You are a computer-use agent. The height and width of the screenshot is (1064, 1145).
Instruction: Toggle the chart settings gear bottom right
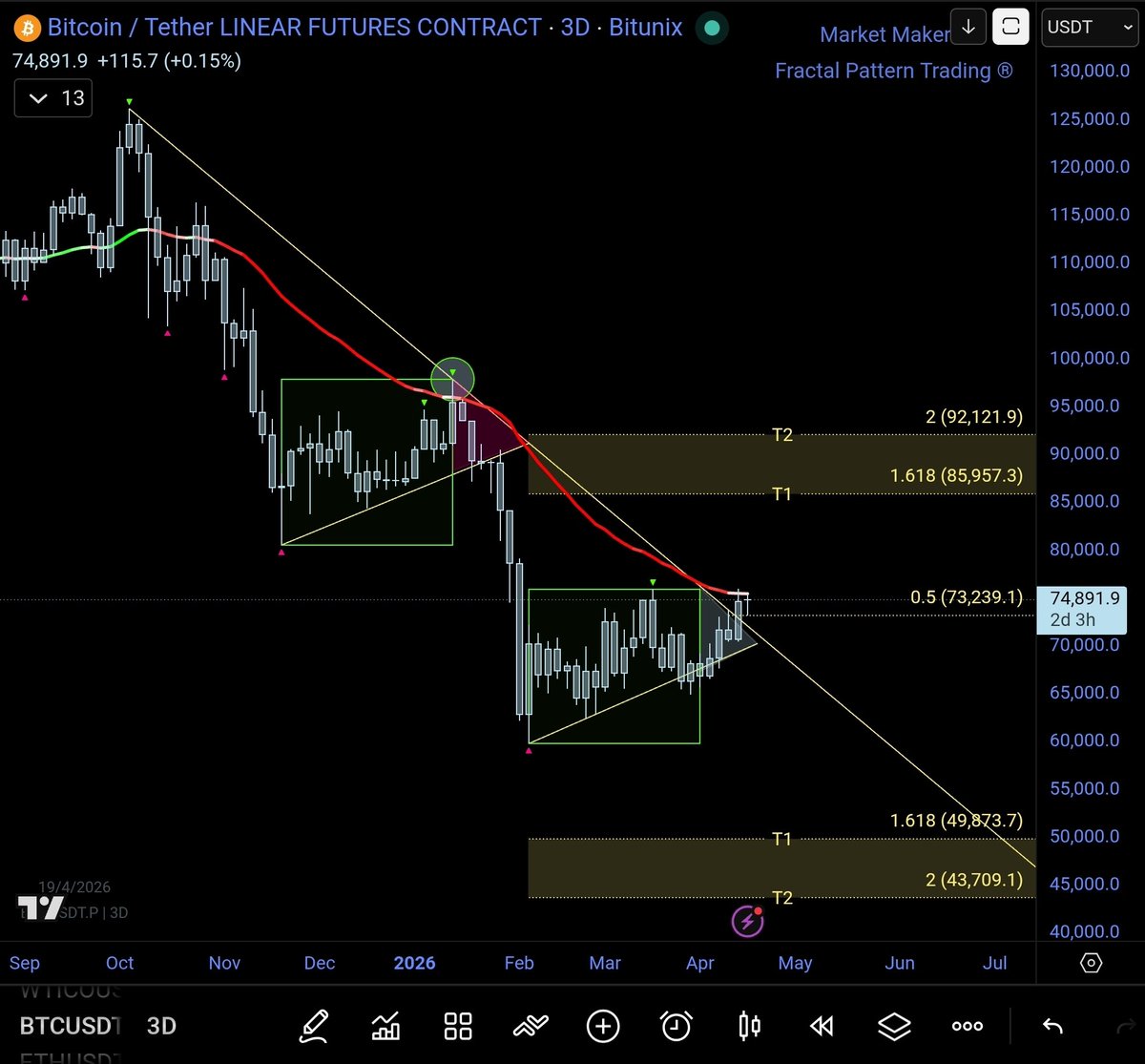pos(1091,964)
